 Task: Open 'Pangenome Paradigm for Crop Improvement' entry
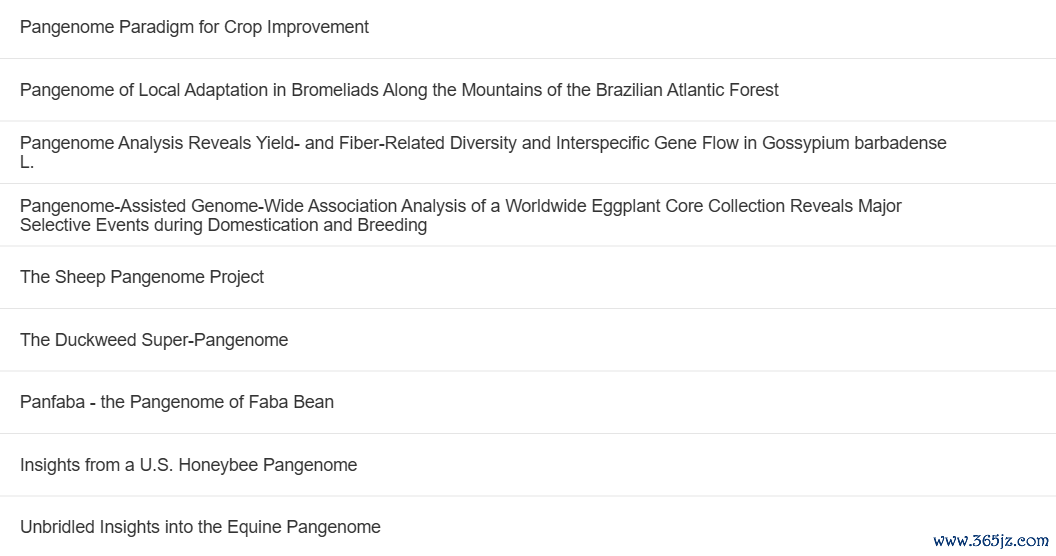194,27
